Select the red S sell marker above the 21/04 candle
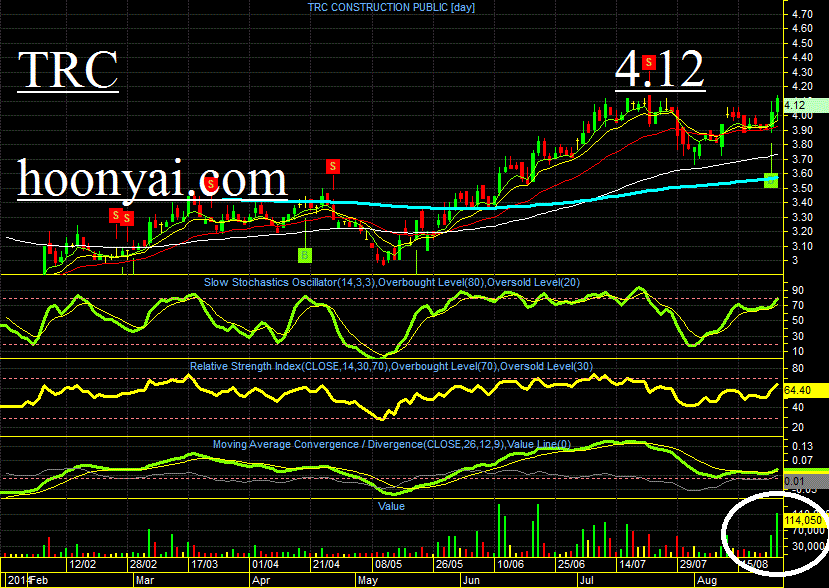The height and width of the screenshot is (588, 829). tap(333, 167)
